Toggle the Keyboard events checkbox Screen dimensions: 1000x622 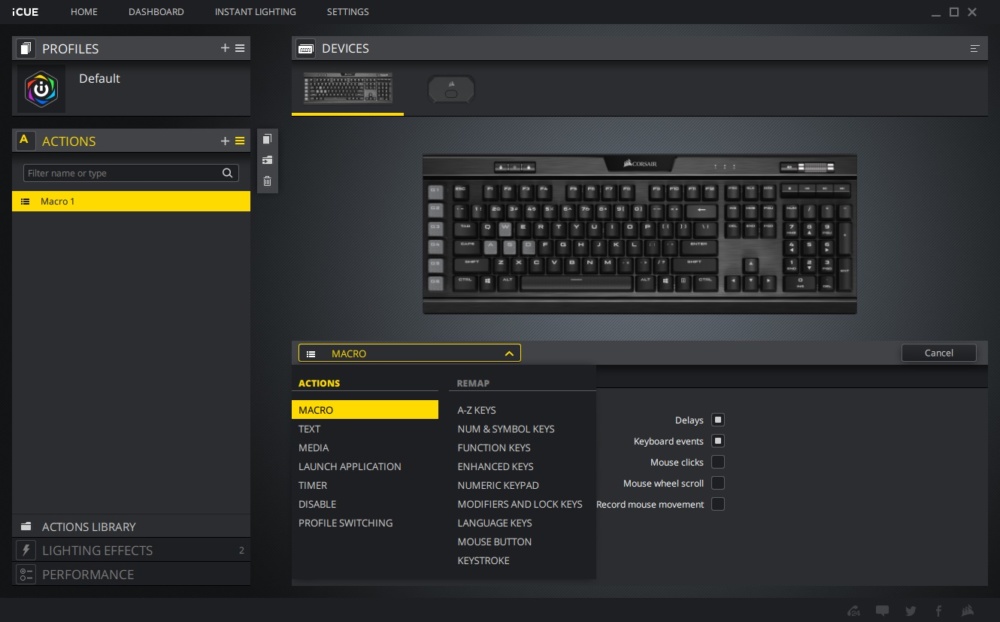(x=717, y=441)
